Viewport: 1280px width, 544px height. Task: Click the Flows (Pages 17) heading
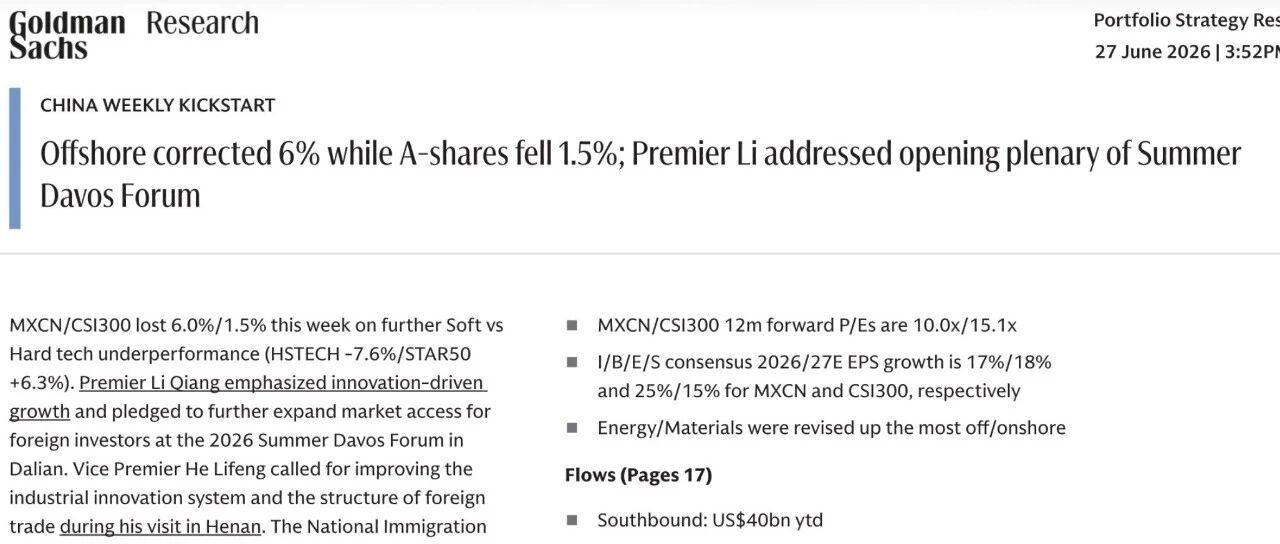638,475
